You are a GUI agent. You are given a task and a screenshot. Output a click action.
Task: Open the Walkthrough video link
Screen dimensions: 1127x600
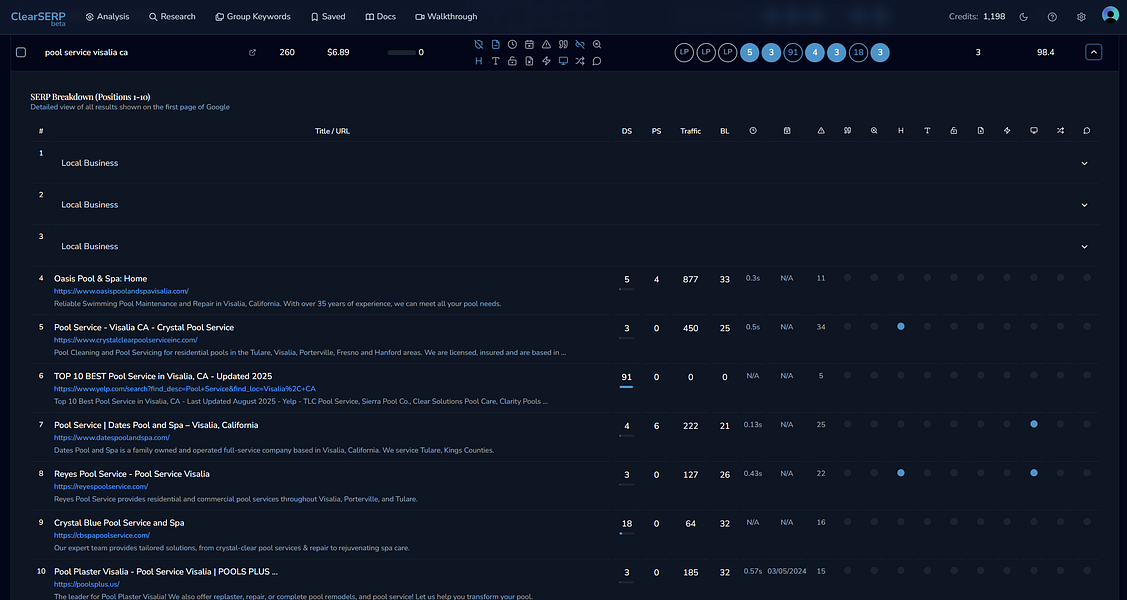(x=446, y=17)
